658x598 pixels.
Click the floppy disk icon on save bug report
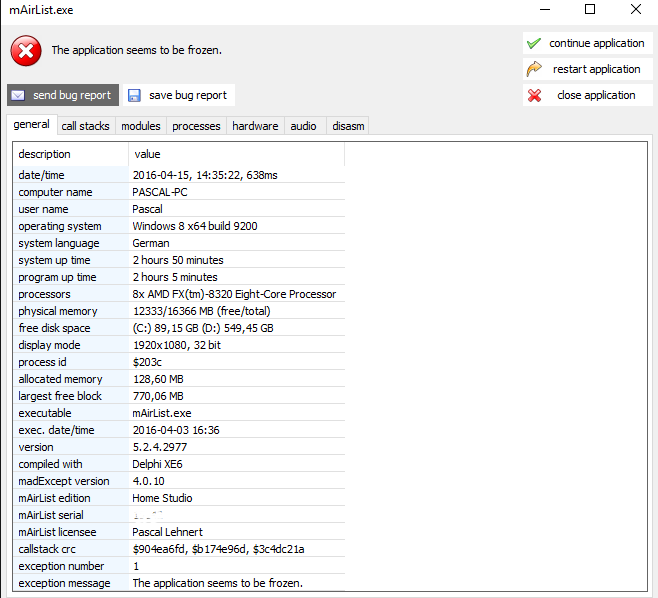pos(134,95)
